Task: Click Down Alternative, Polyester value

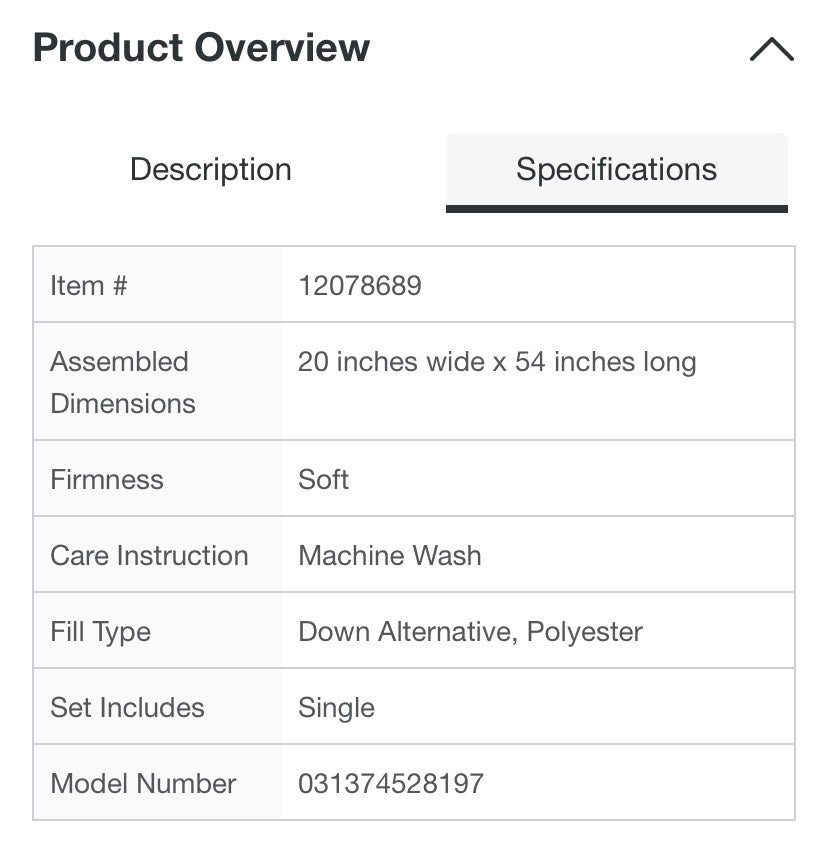Action: [470, 632]
